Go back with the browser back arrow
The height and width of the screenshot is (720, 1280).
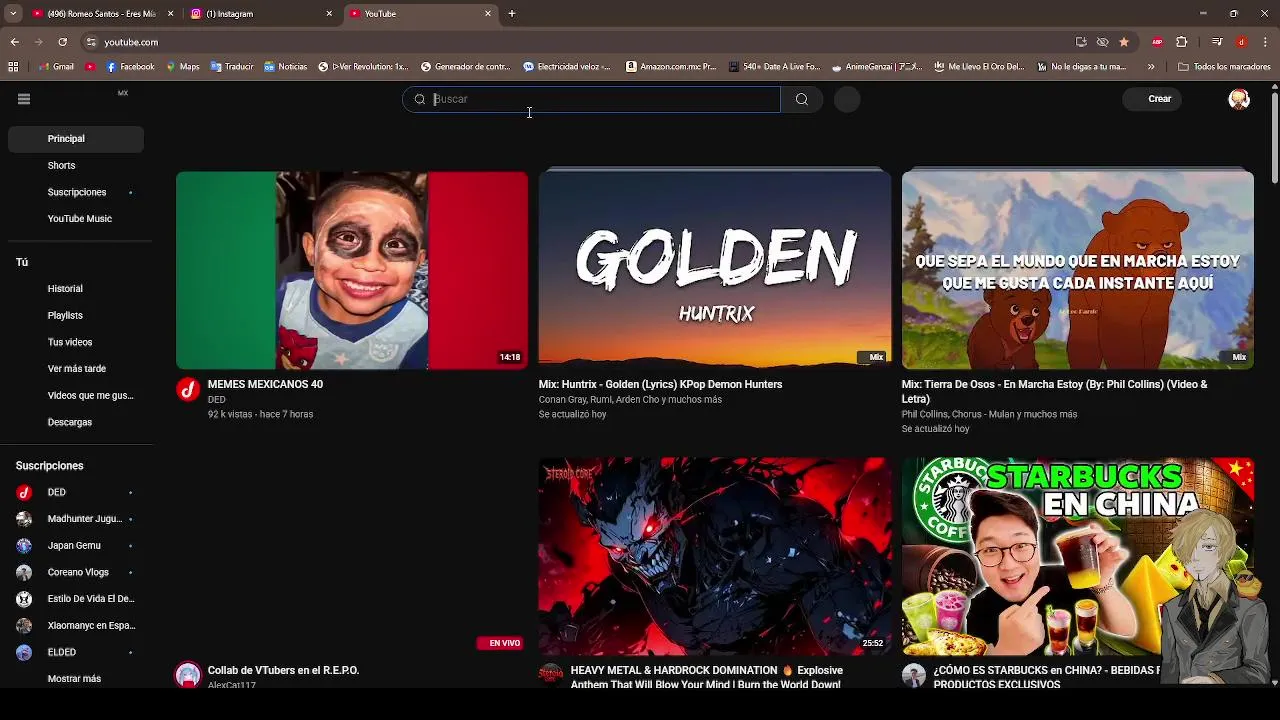pyautogui.click(x=14, y=42)
